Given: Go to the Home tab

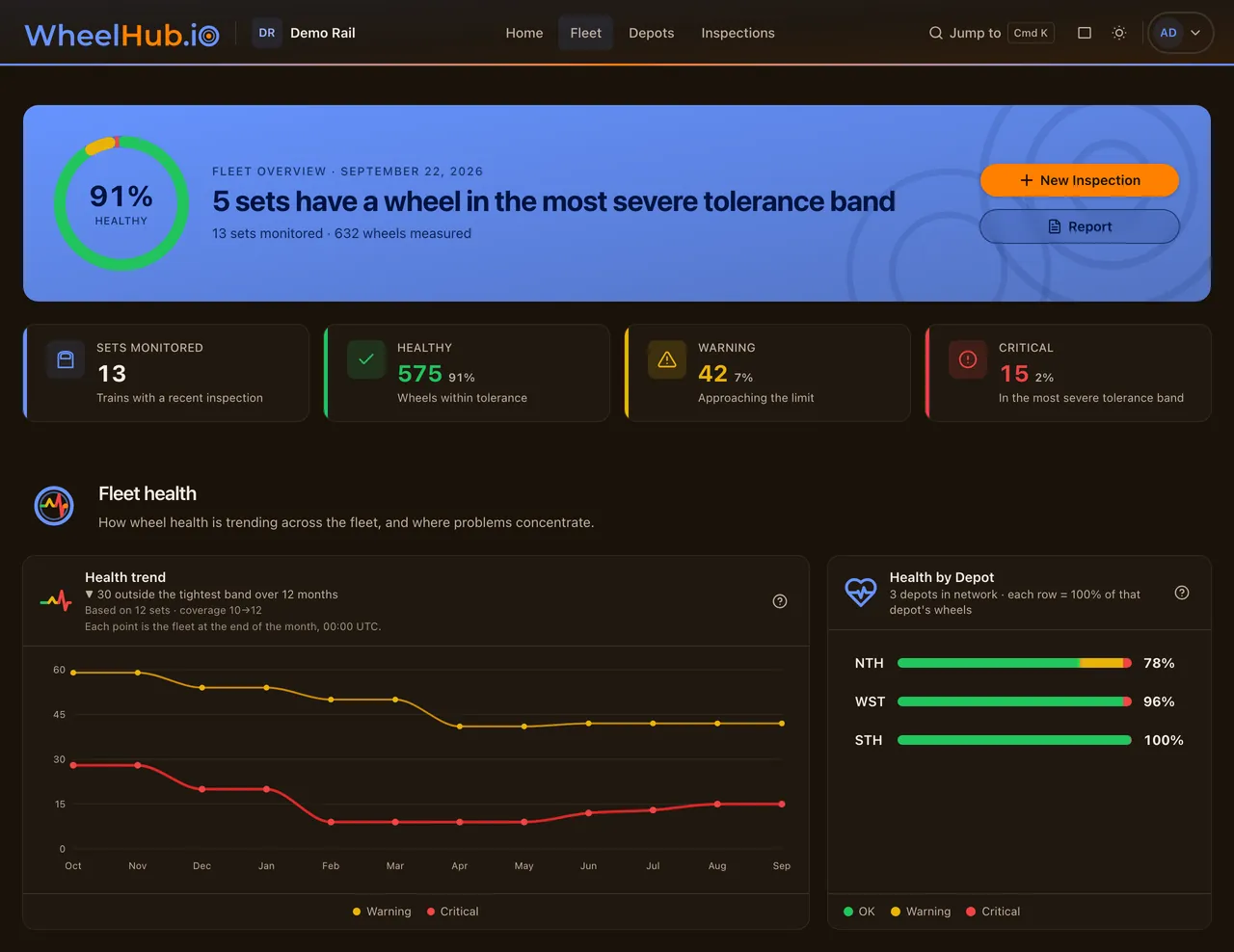Looking at the screenshot, I should [524, 33].
